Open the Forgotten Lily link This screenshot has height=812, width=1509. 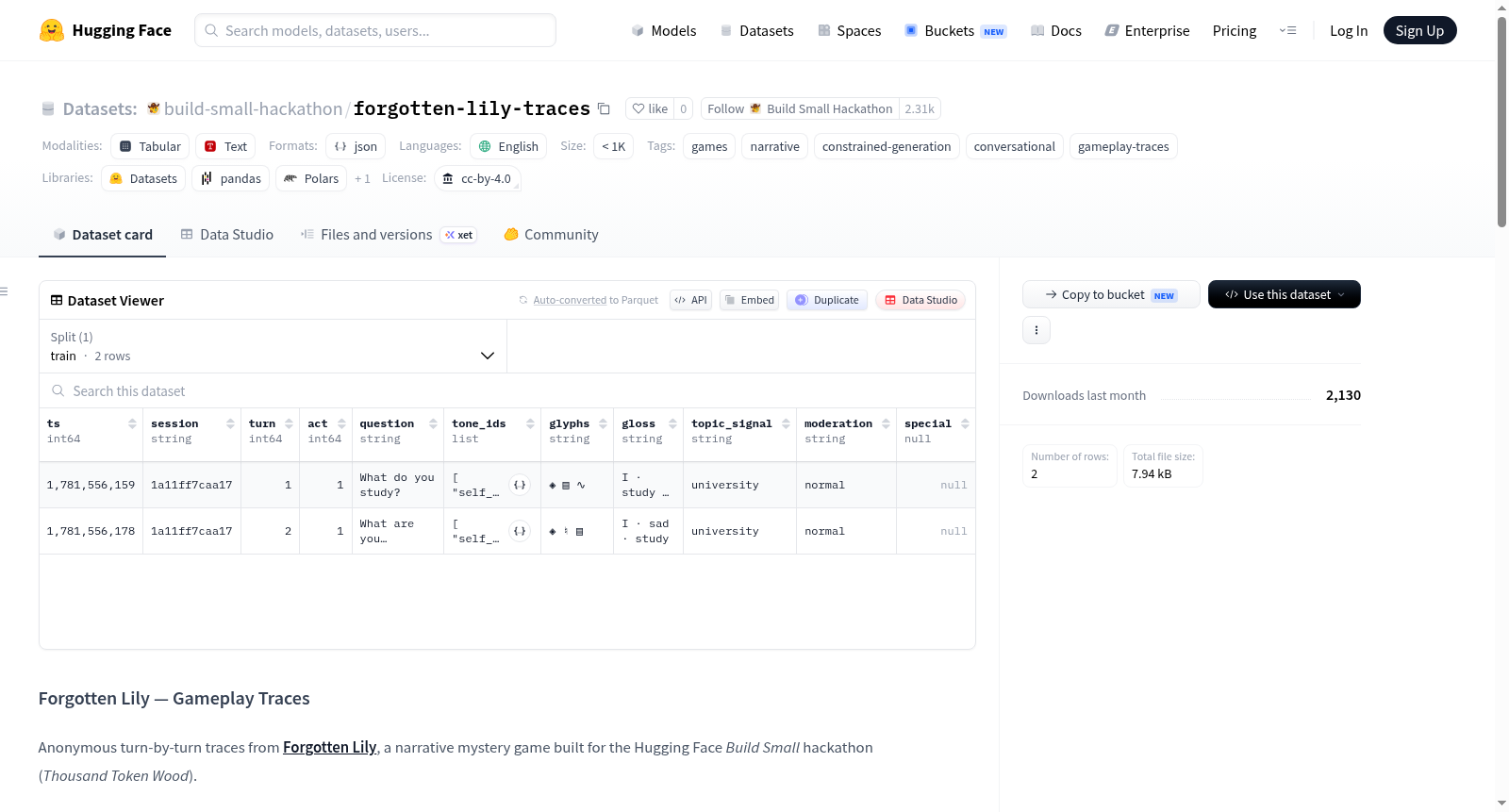[329, 747]
